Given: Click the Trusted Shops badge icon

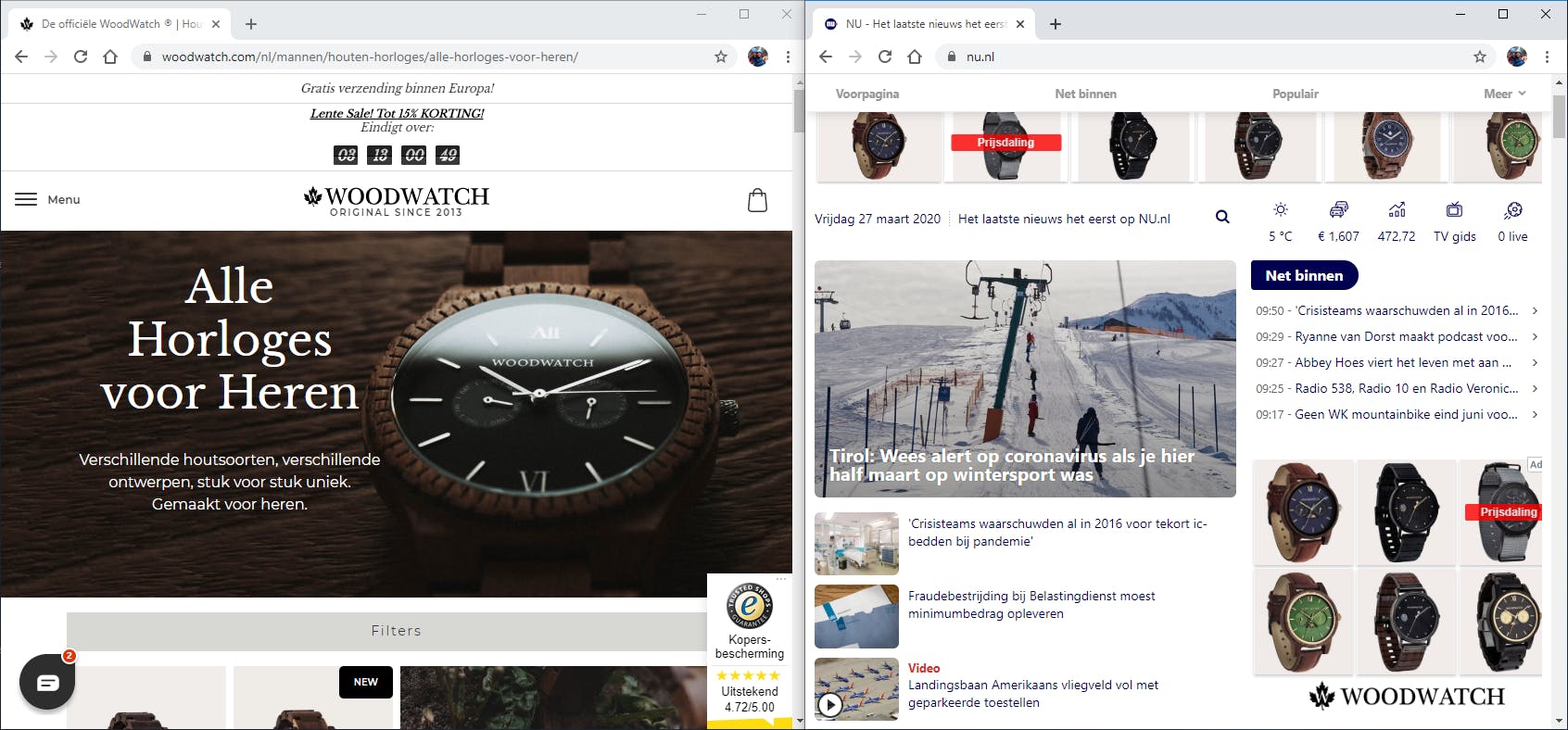Looking at the screenshot, I should 750,606.
